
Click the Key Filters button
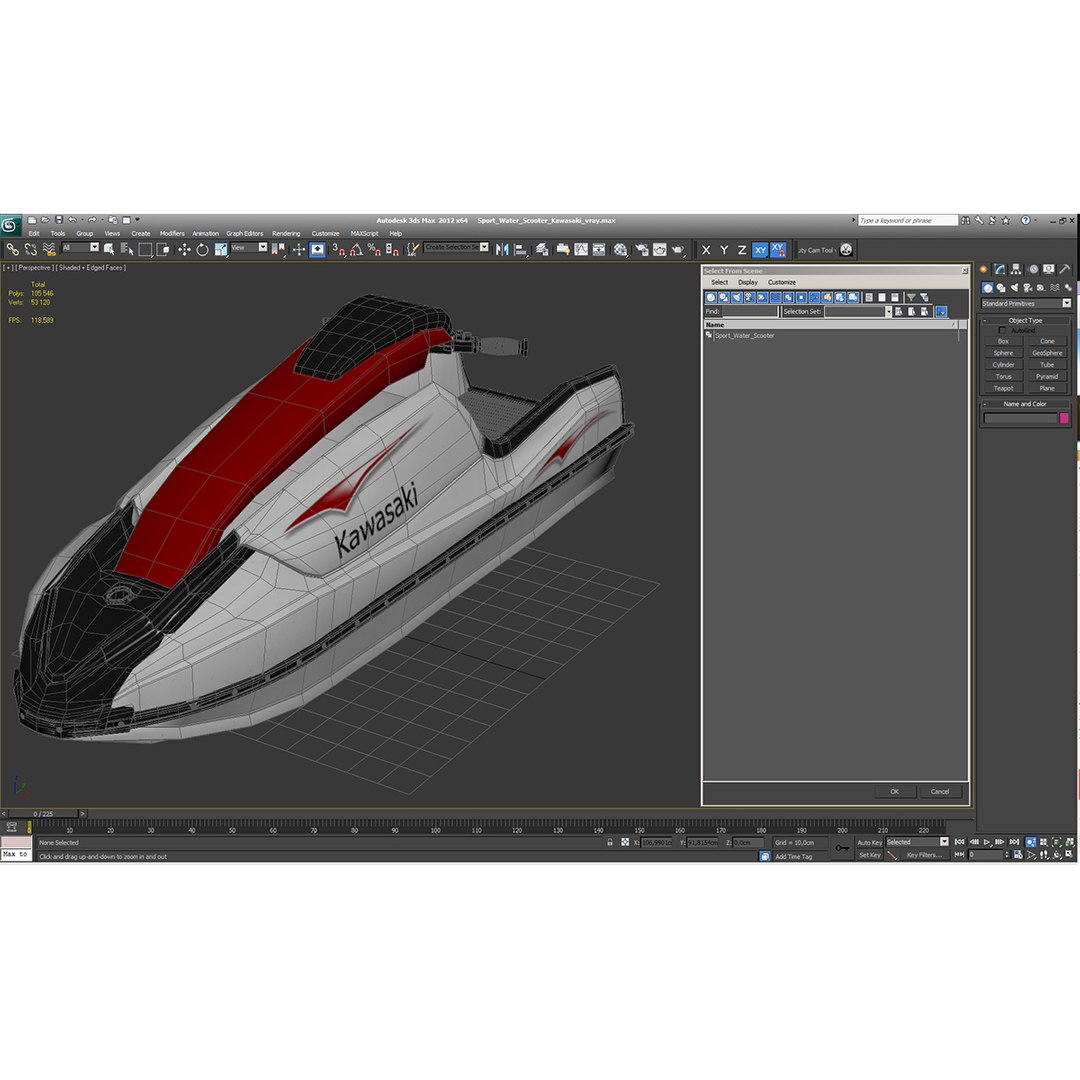(924, 855)
